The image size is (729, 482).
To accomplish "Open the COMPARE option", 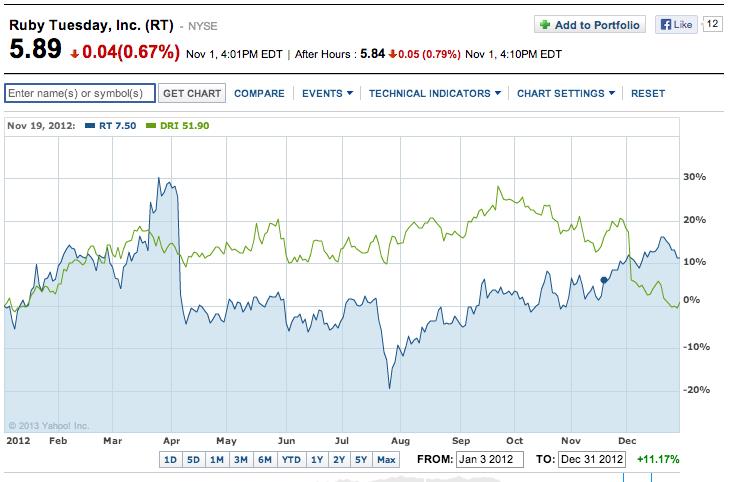I will coord(259,93).
